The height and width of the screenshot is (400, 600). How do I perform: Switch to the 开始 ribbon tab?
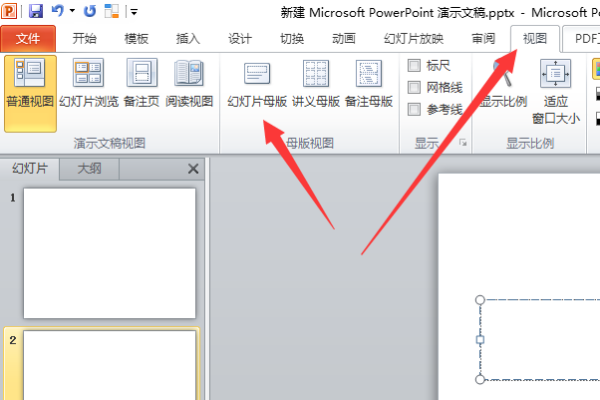click(x=85, y=39)
